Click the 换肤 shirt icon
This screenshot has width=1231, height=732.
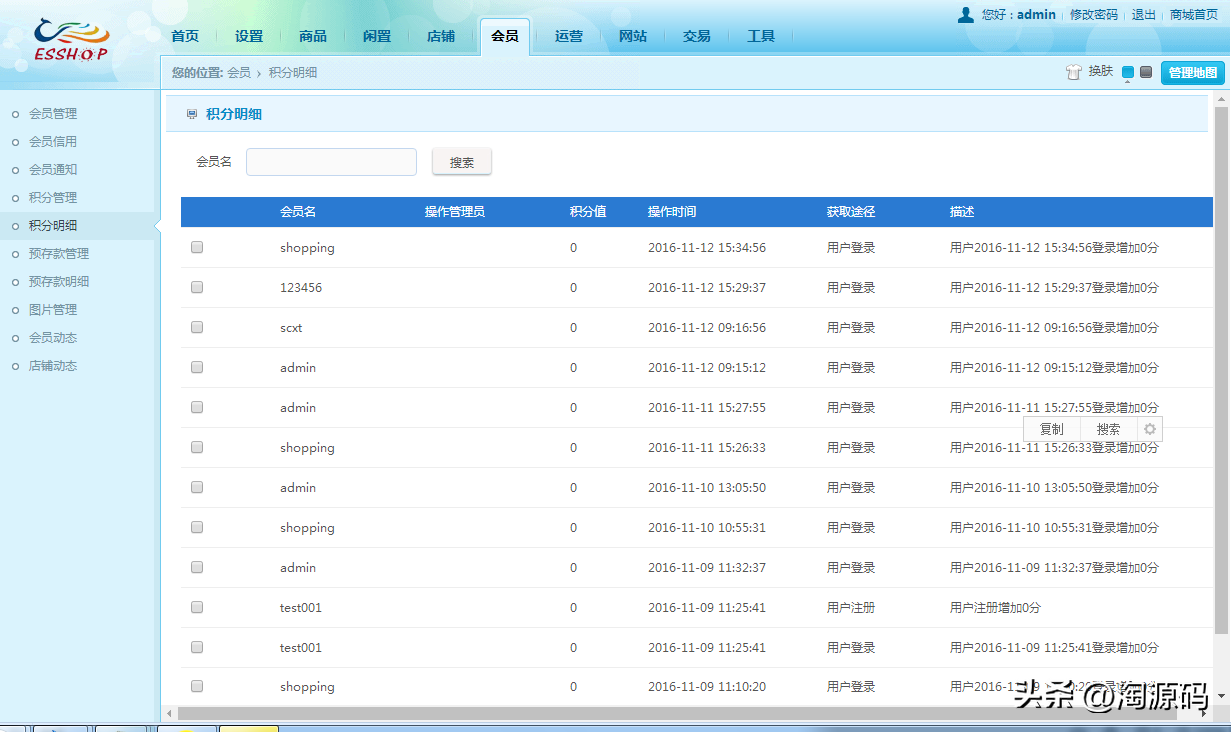[x=1074, y=71]
